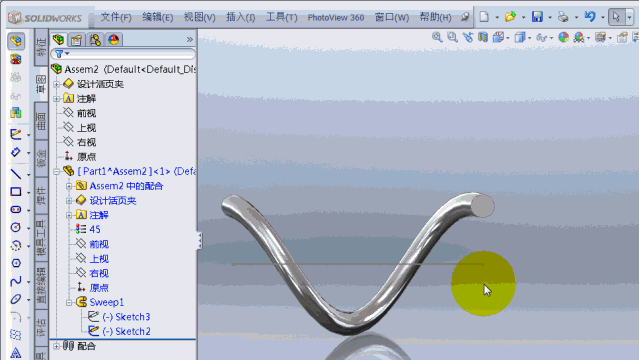Click Edit Appearance color ball

click(564, 38)
